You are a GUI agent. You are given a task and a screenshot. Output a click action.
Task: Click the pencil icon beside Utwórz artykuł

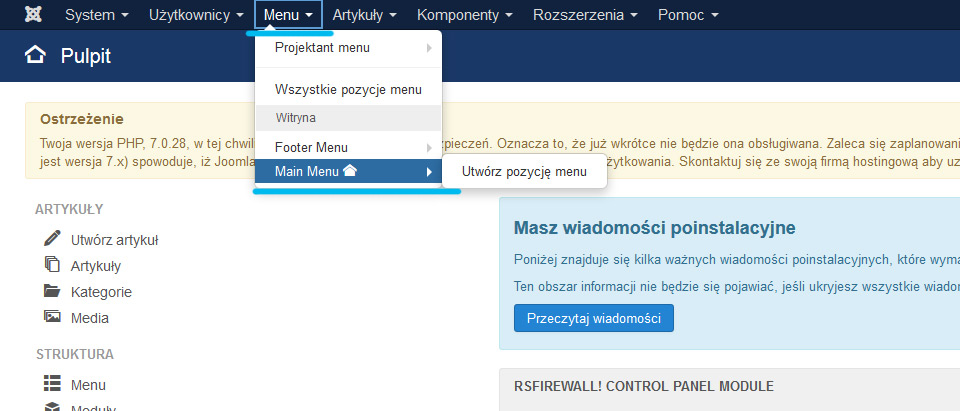[53, 238]
